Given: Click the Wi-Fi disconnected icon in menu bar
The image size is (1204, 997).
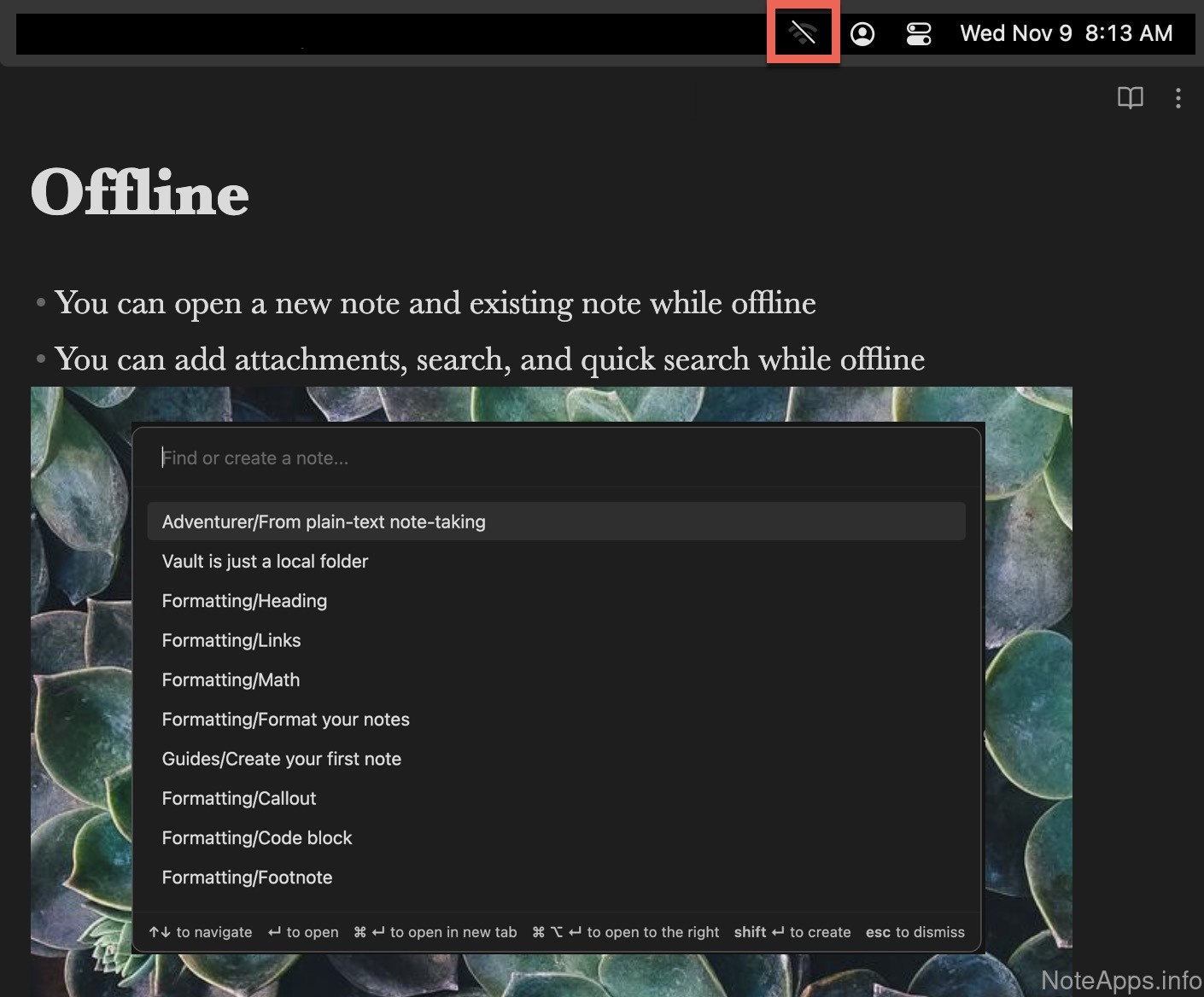Looking at the screenshot, I should (802, 33).
